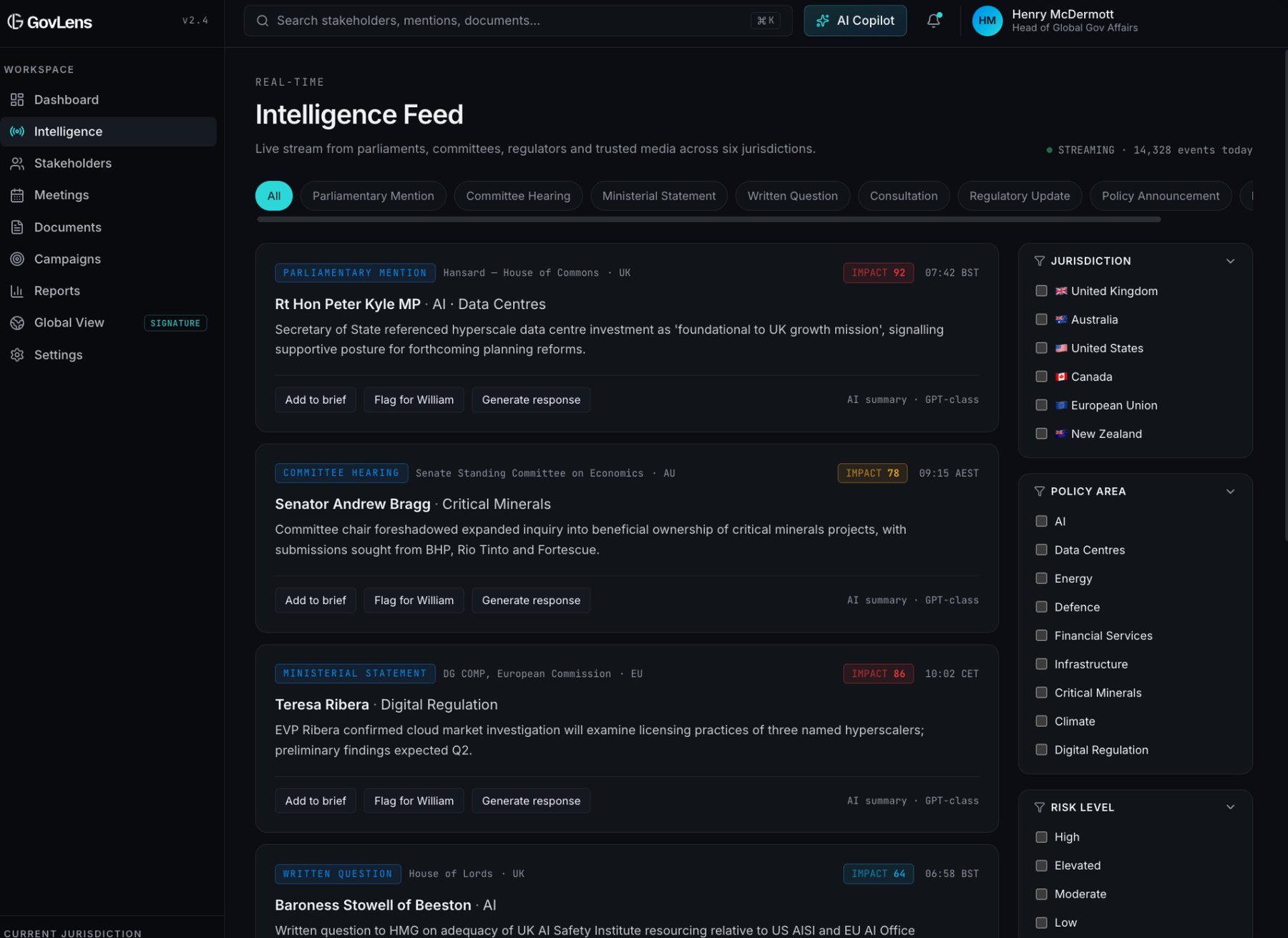Tick the Digital Regulation checkbox
This screenshot has width=1288, height=938.
[x=1041, y=750]
